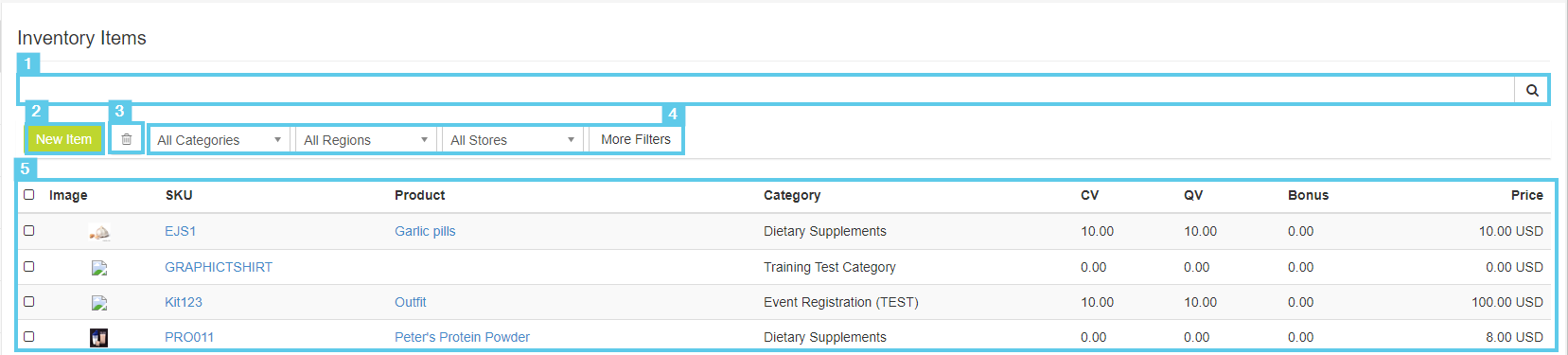
Task: Open the EJS1 SKU link
Action: coord(180,231)
